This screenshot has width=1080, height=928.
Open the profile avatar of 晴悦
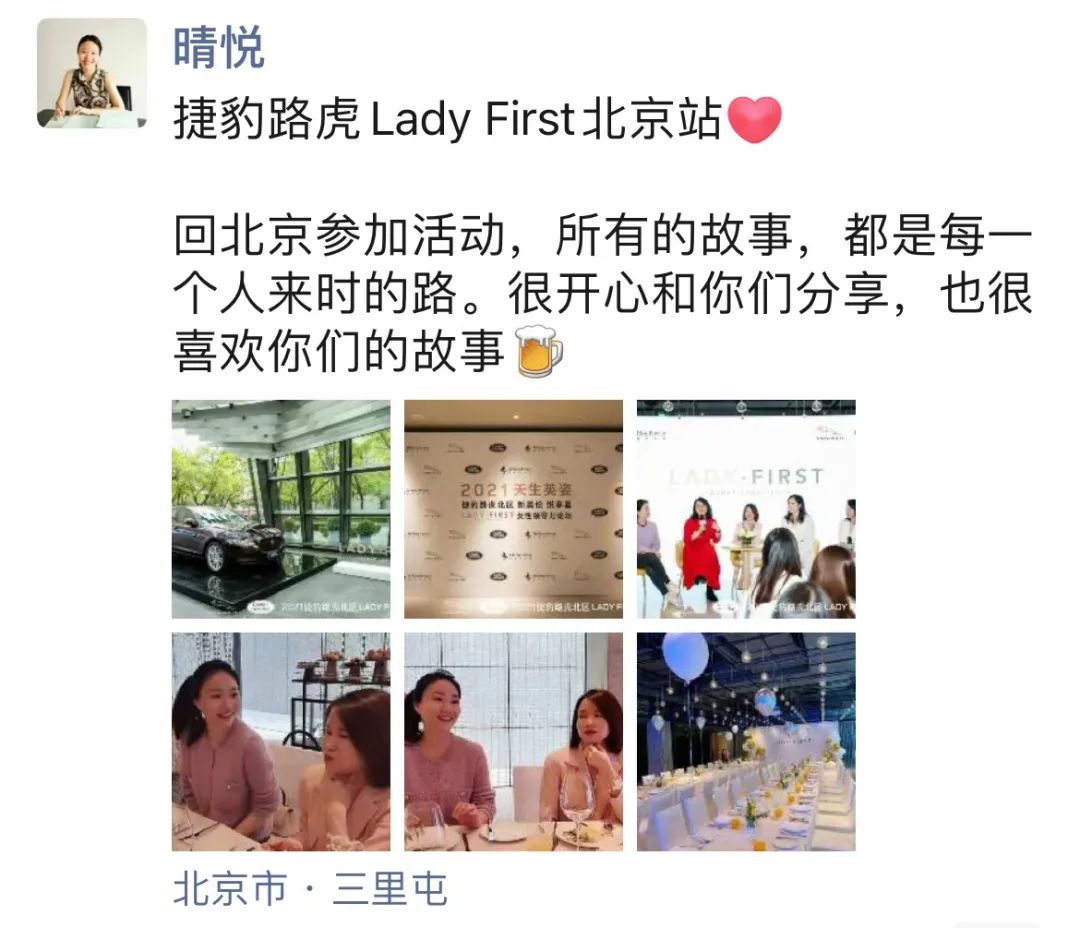[92, 73]
